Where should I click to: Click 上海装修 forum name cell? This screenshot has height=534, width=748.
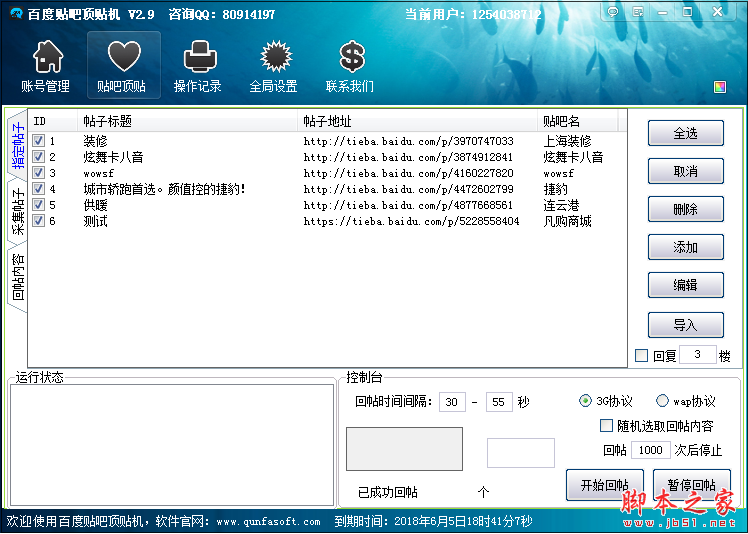[x=567, y=141]
